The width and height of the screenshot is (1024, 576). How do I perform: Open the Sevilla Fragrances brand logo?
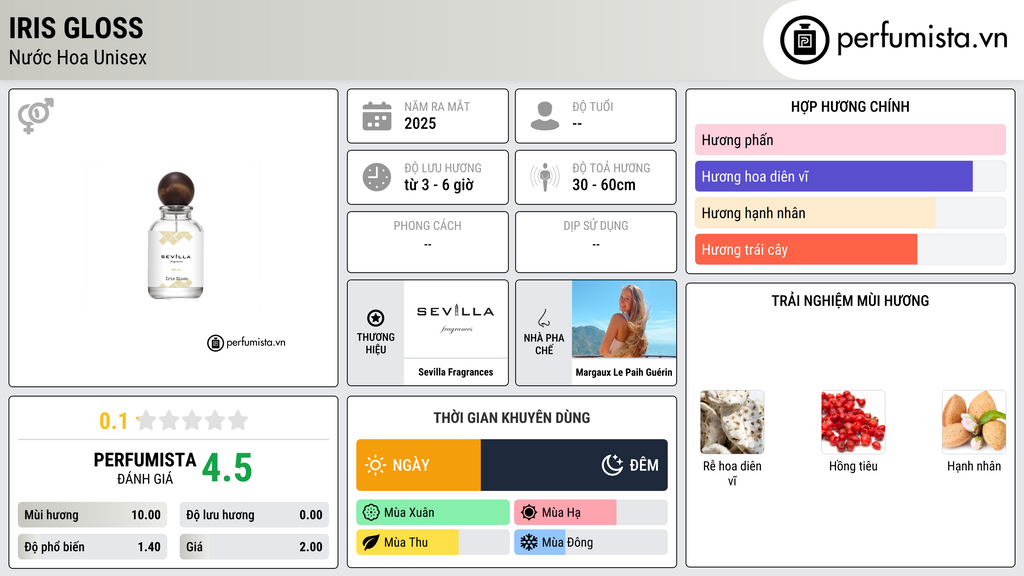point(456,319)
